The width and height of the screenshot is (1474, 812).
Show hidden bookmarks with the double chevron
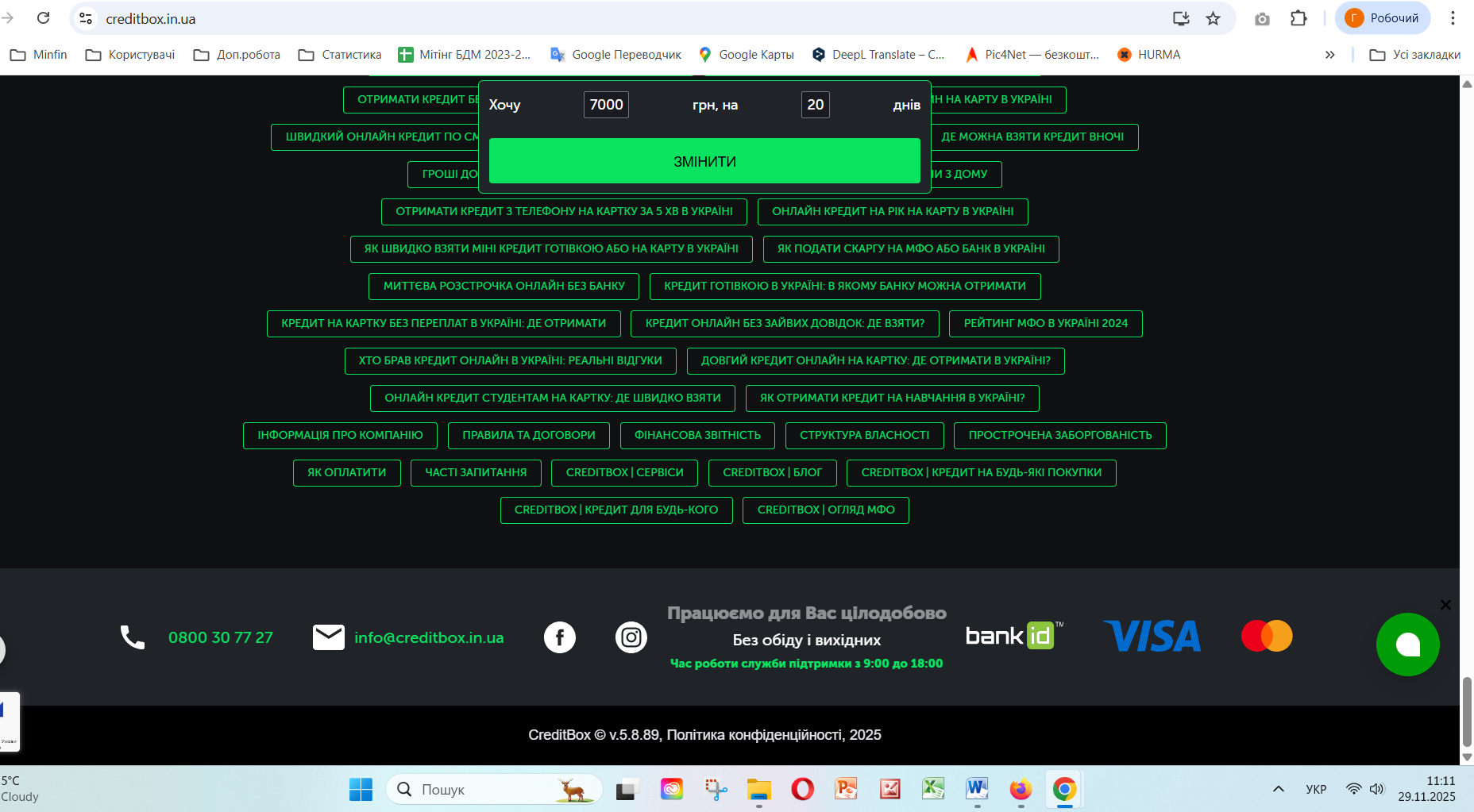(x=1330, y=55)
